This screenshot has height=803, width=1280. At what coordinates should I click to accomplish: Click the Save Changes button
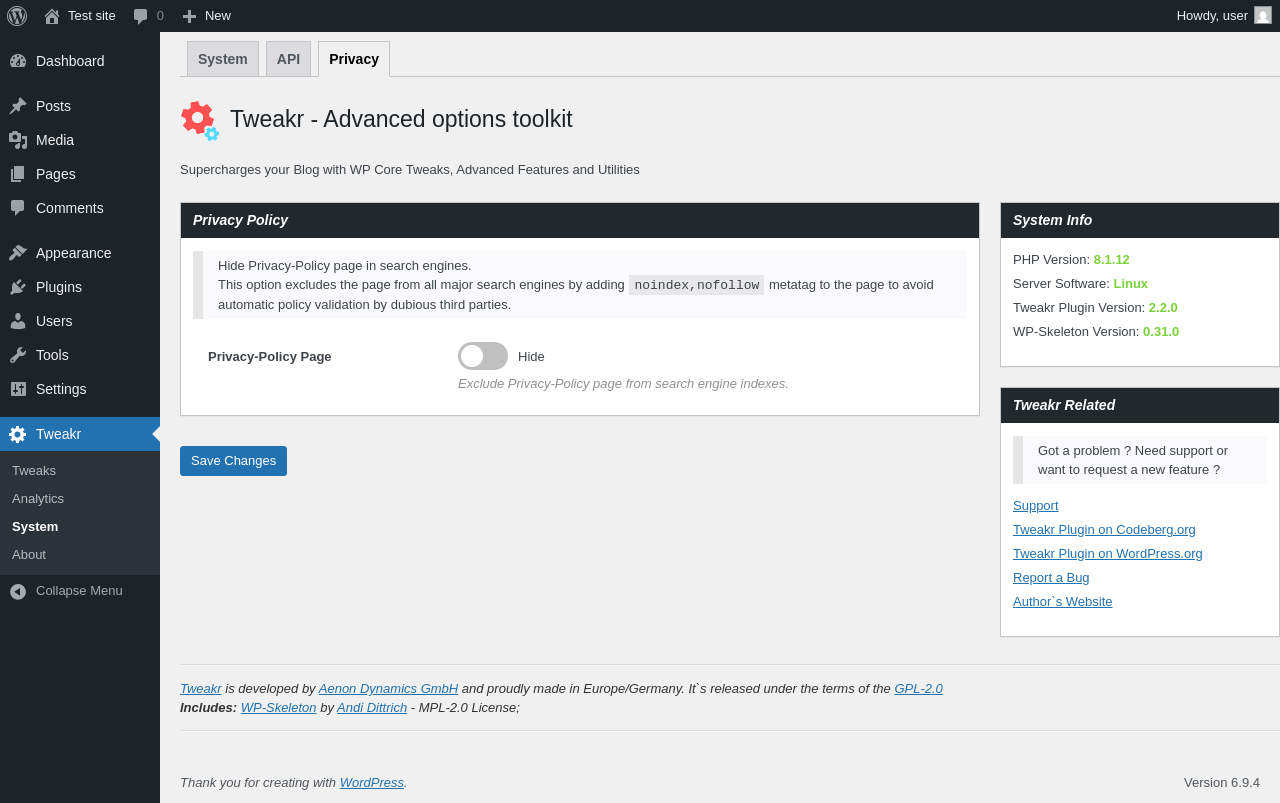pyautogui.click(x=233, y=461)
